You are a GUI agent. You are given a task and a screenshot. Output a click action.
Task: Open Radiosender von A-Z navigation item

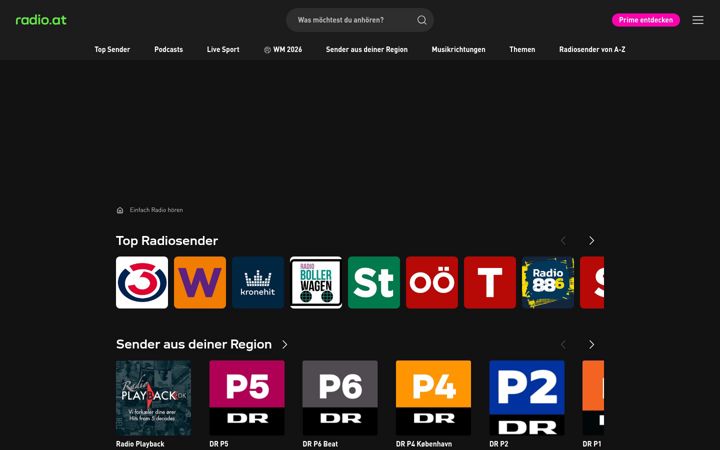pos(592,49)
